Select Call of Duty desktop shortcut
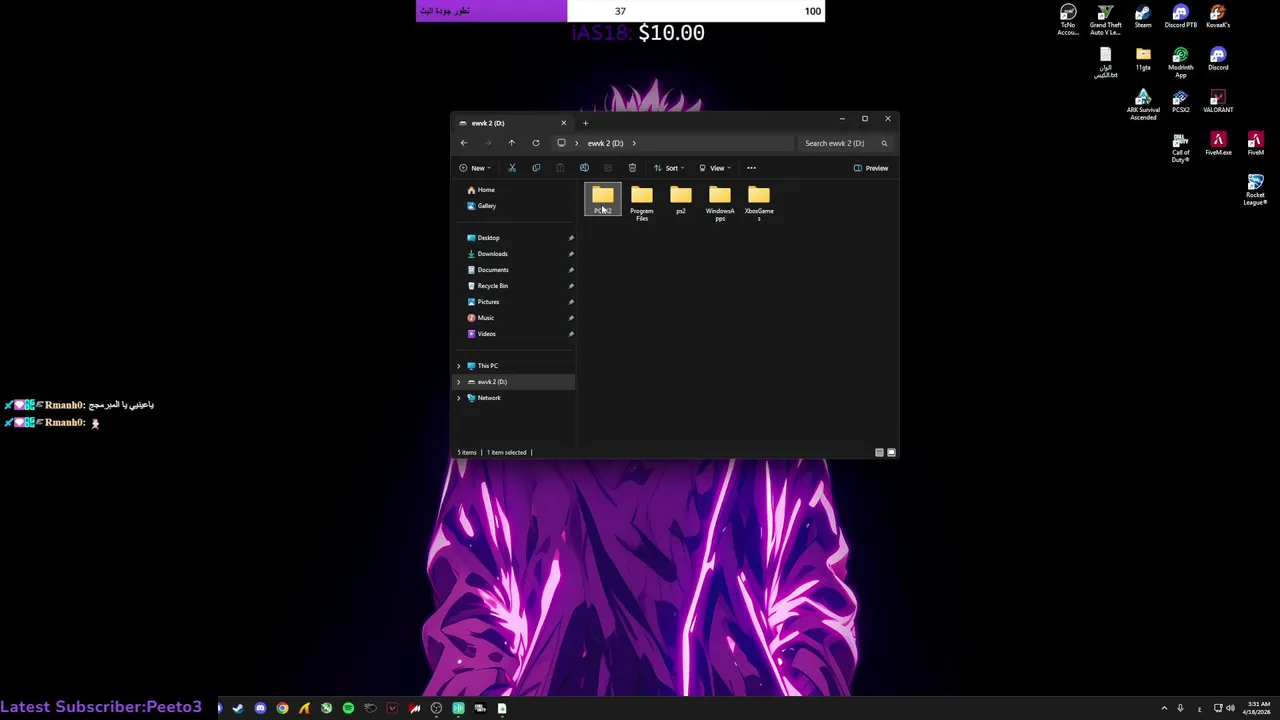This screenshot has width=1280, height=720. [1180, 148]
